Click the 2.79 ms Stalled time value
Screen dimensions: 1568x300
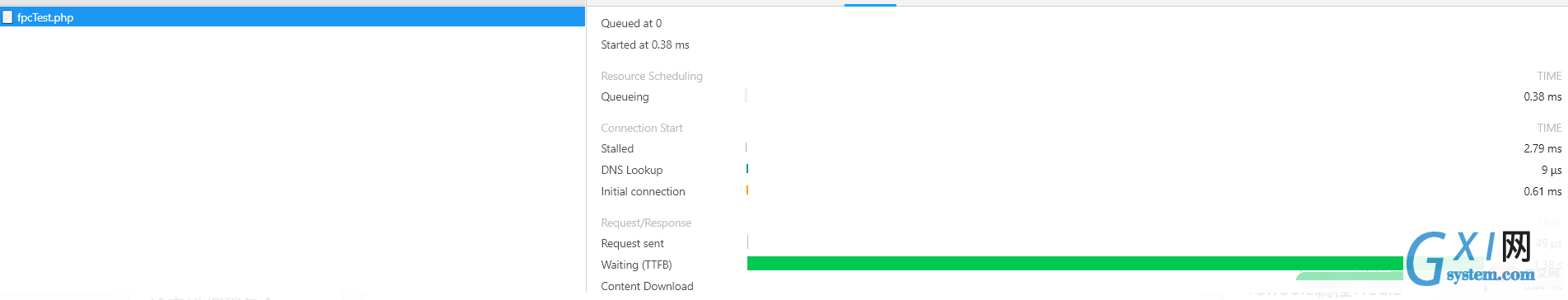1542,148
